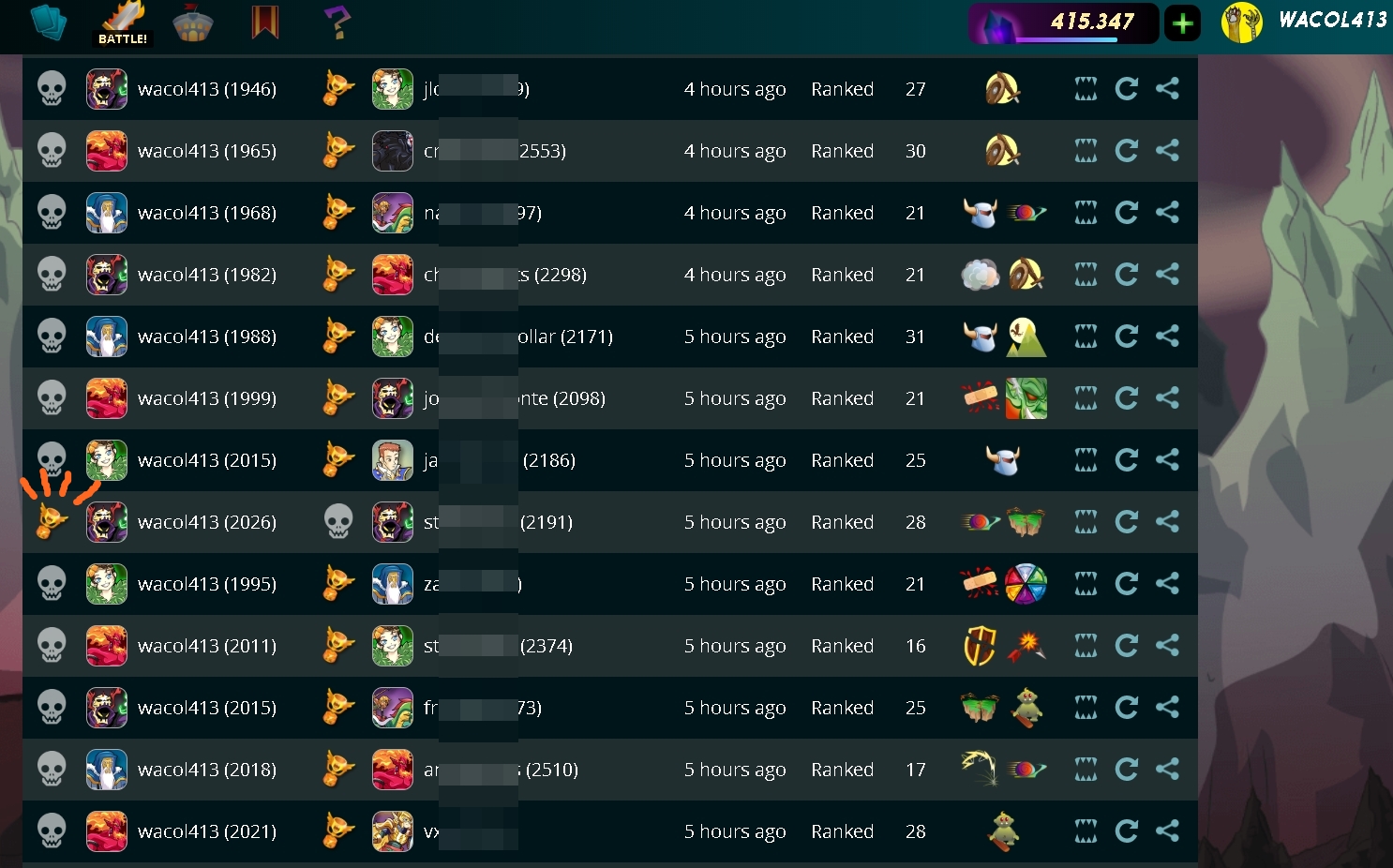
Task: Click the skull icon beside wacol413 (2011)
Action: coord(52,646)
